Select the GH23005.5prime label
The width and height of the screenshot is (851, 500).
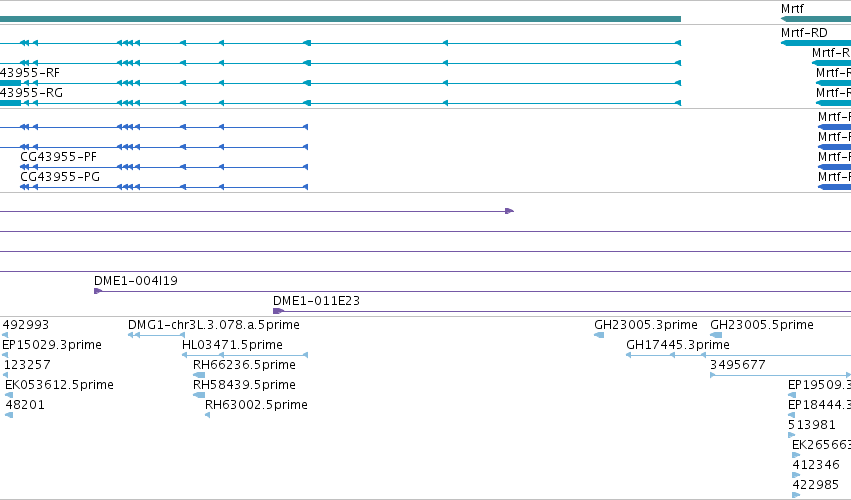(762, 325)
